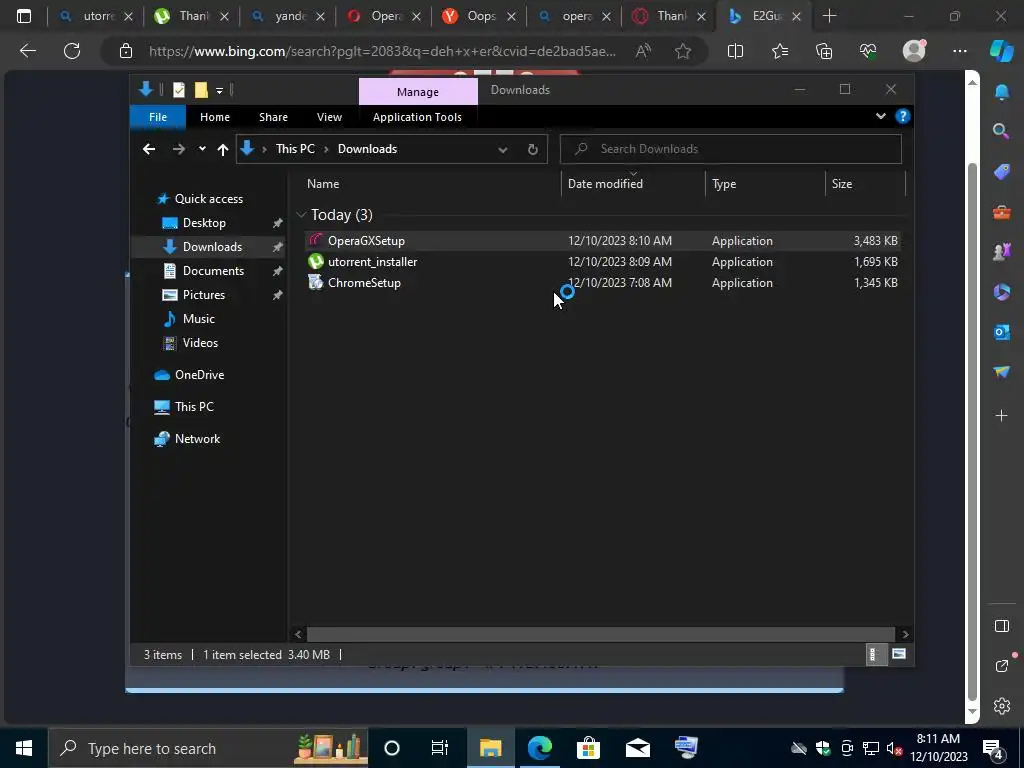Click the Edge address bar URL

pos(382,51)
